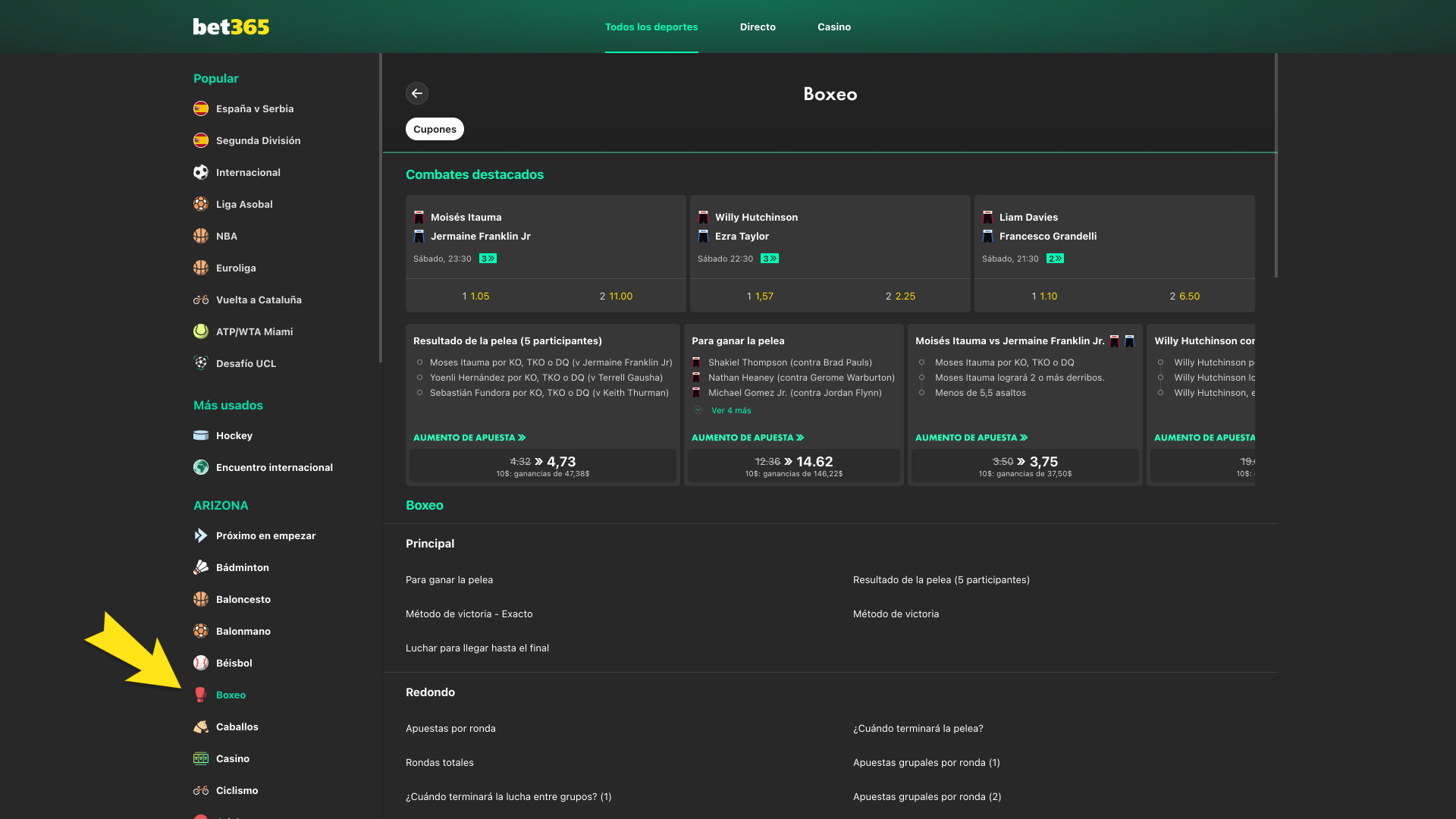Select Desafío UCL ball icon
Screen dimensions: 1456x819
coord(201,363)
